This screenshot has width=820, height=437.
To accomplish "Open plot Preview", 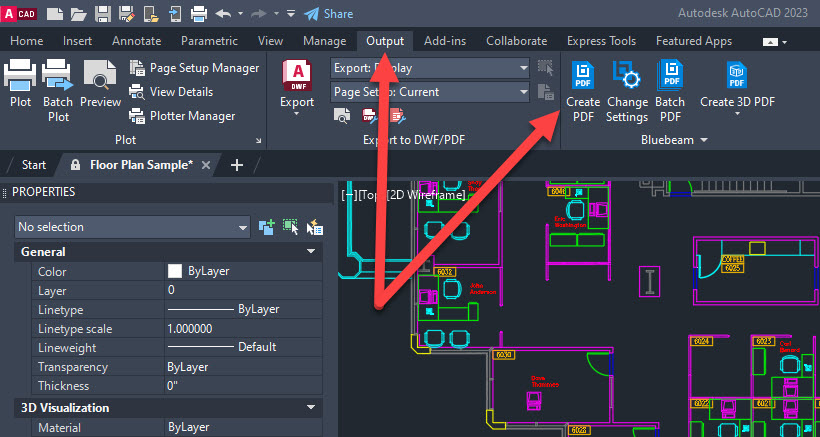I will pyautogui.click(x=100, y=84).
